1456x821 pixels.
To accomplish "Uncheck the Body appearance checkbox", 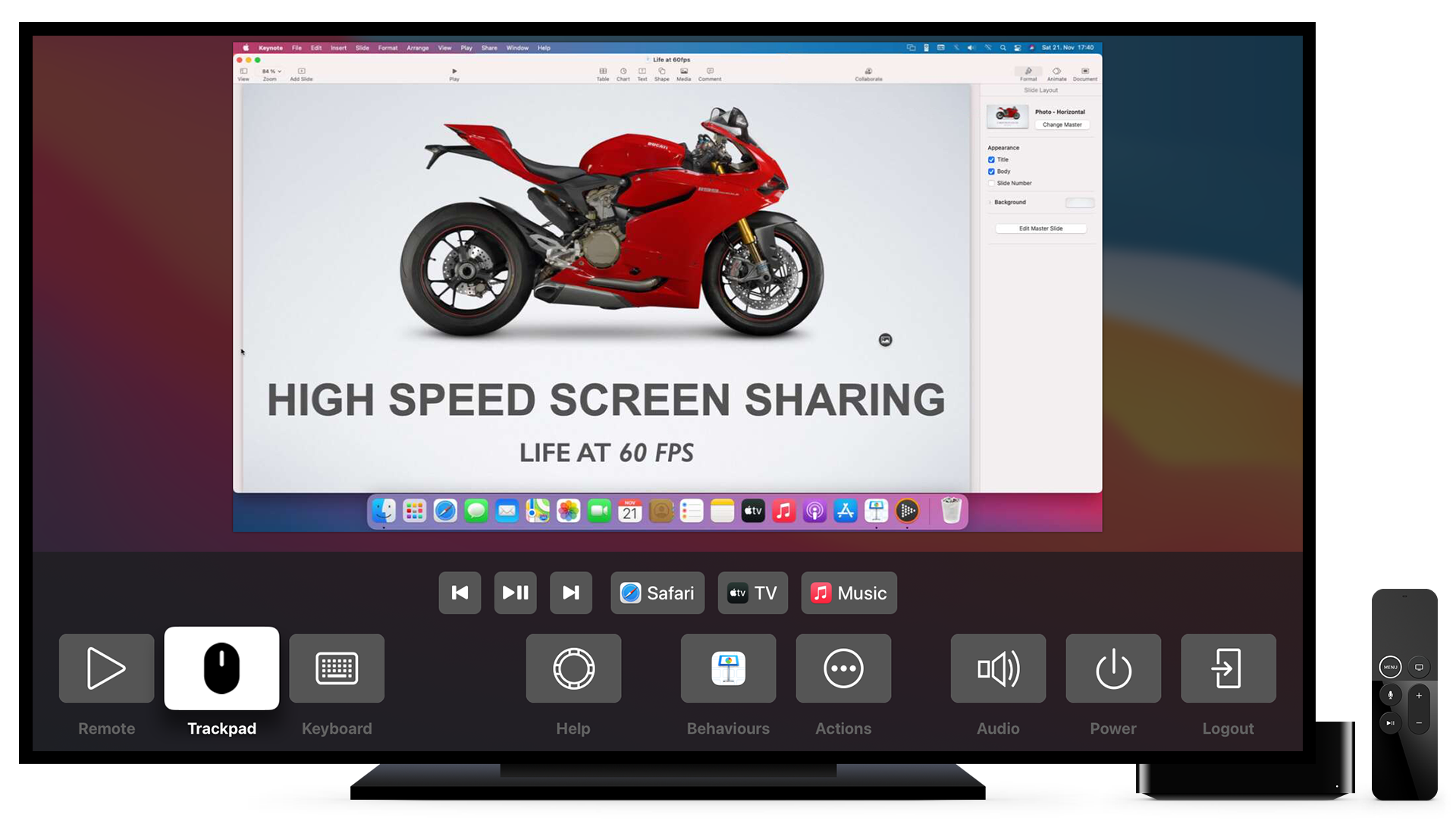I will [991, 171].
